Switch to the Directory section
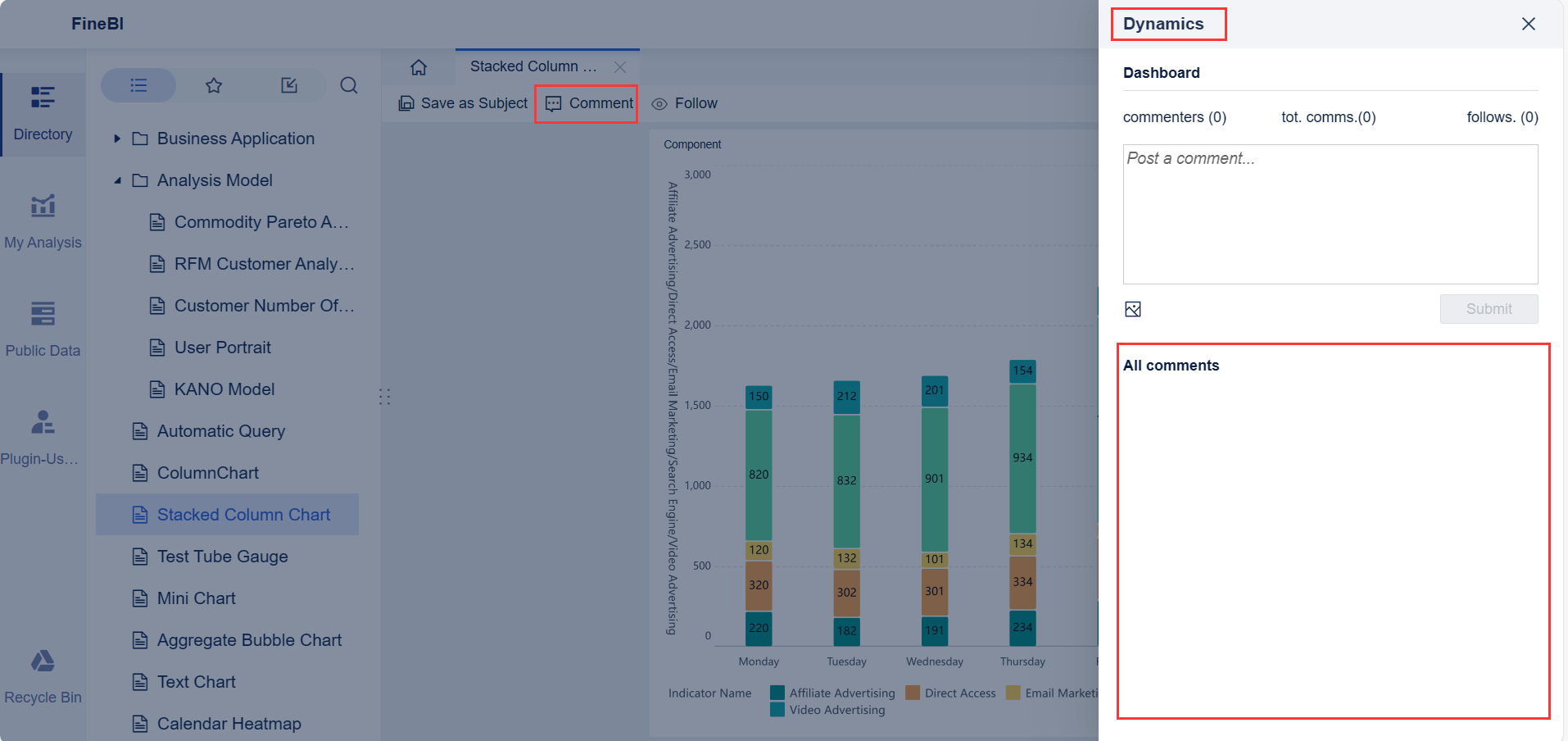 click(43, 115)
